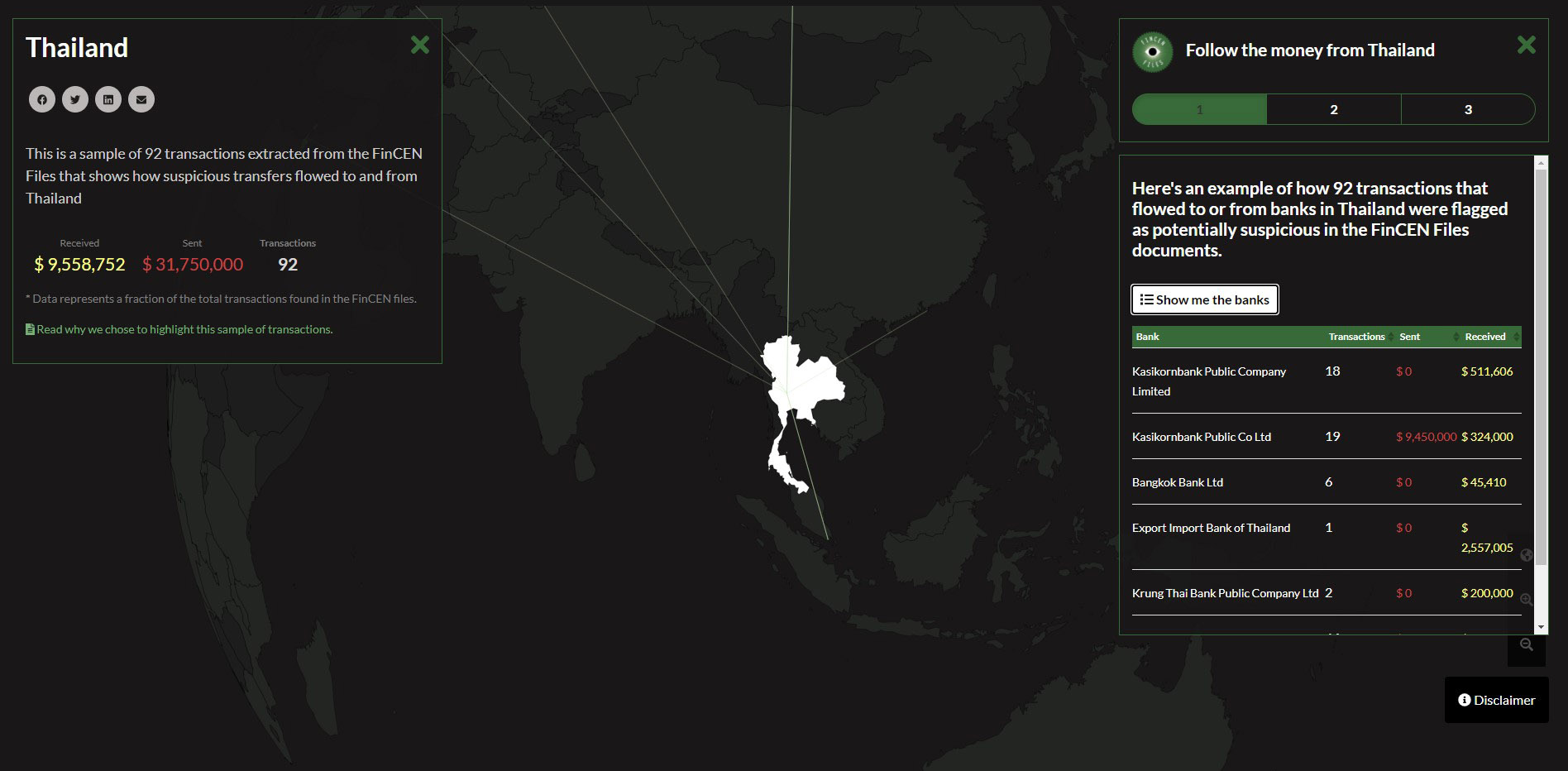Sort table by Received column
The width and height of the screenshot is (1568, 771).
point(1485,337)
